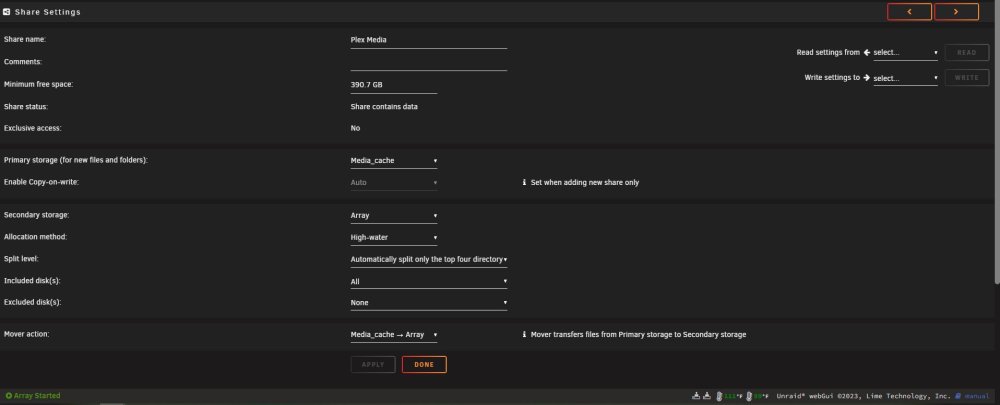Click the DONE button
The width and height of the screenshot is (1000, 405).
[424, 365]
